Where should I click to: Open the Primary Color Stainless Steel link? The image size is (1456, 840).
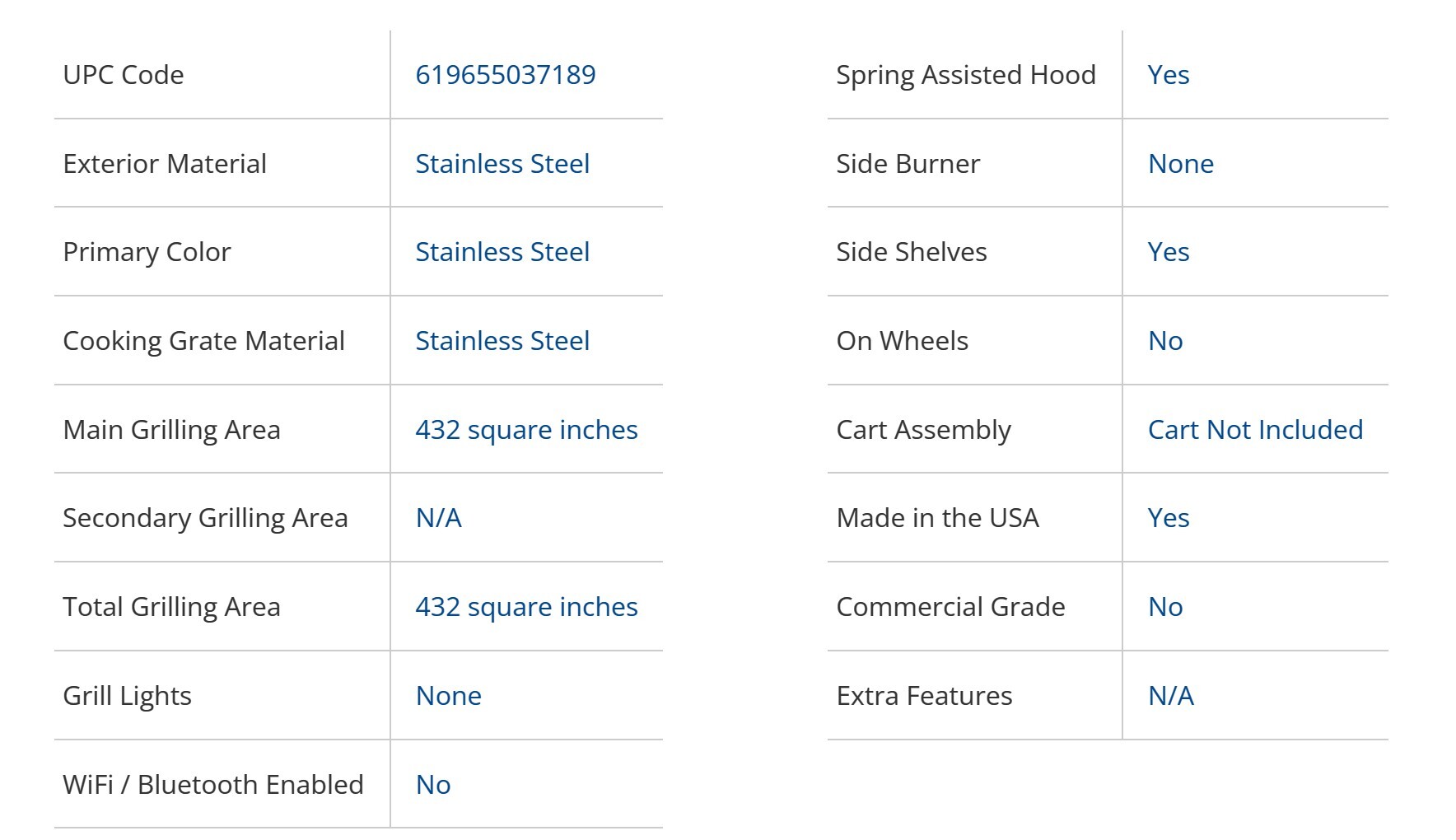point(502,252)
